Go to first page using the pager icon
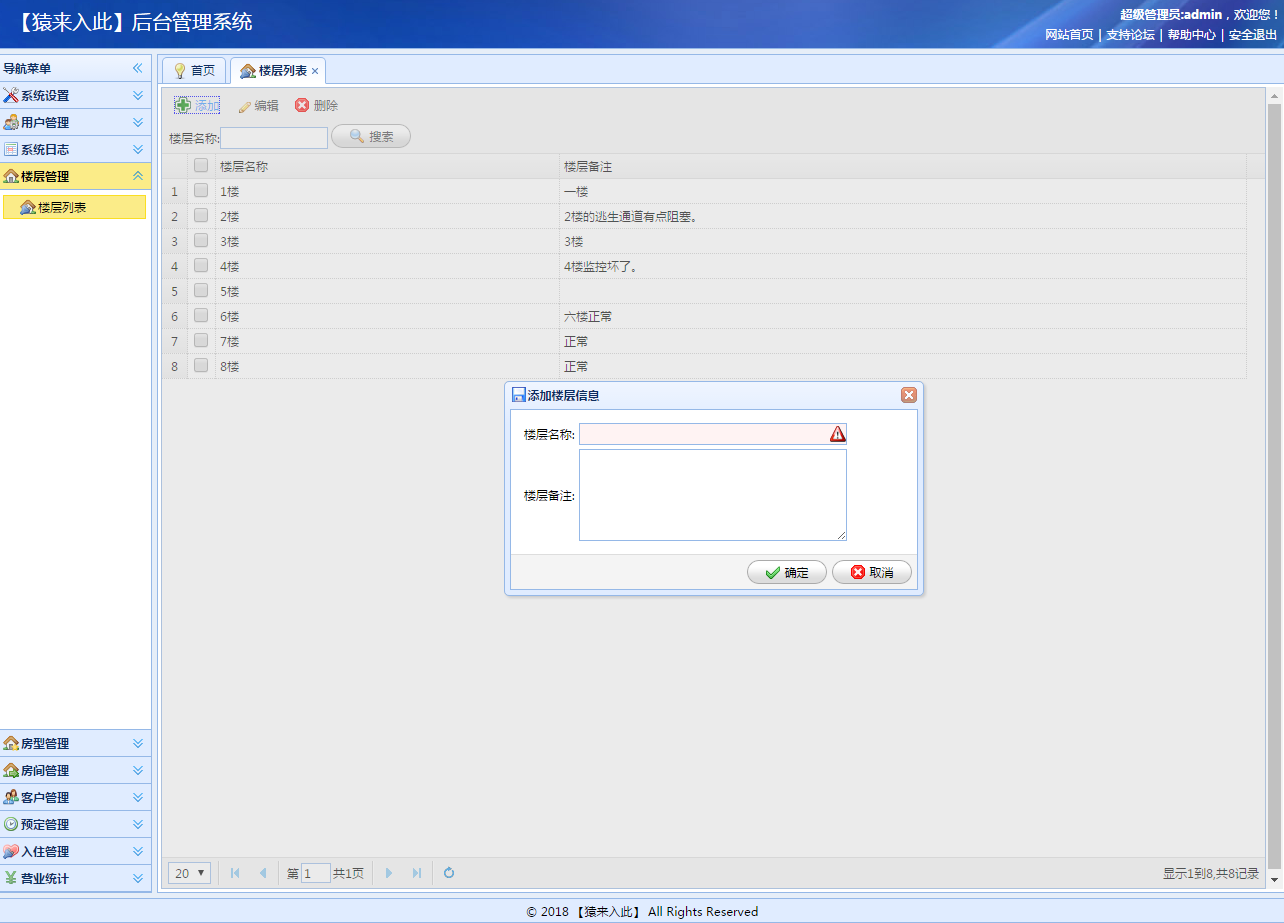1284x923 pixels. click(x=235, y=873)
